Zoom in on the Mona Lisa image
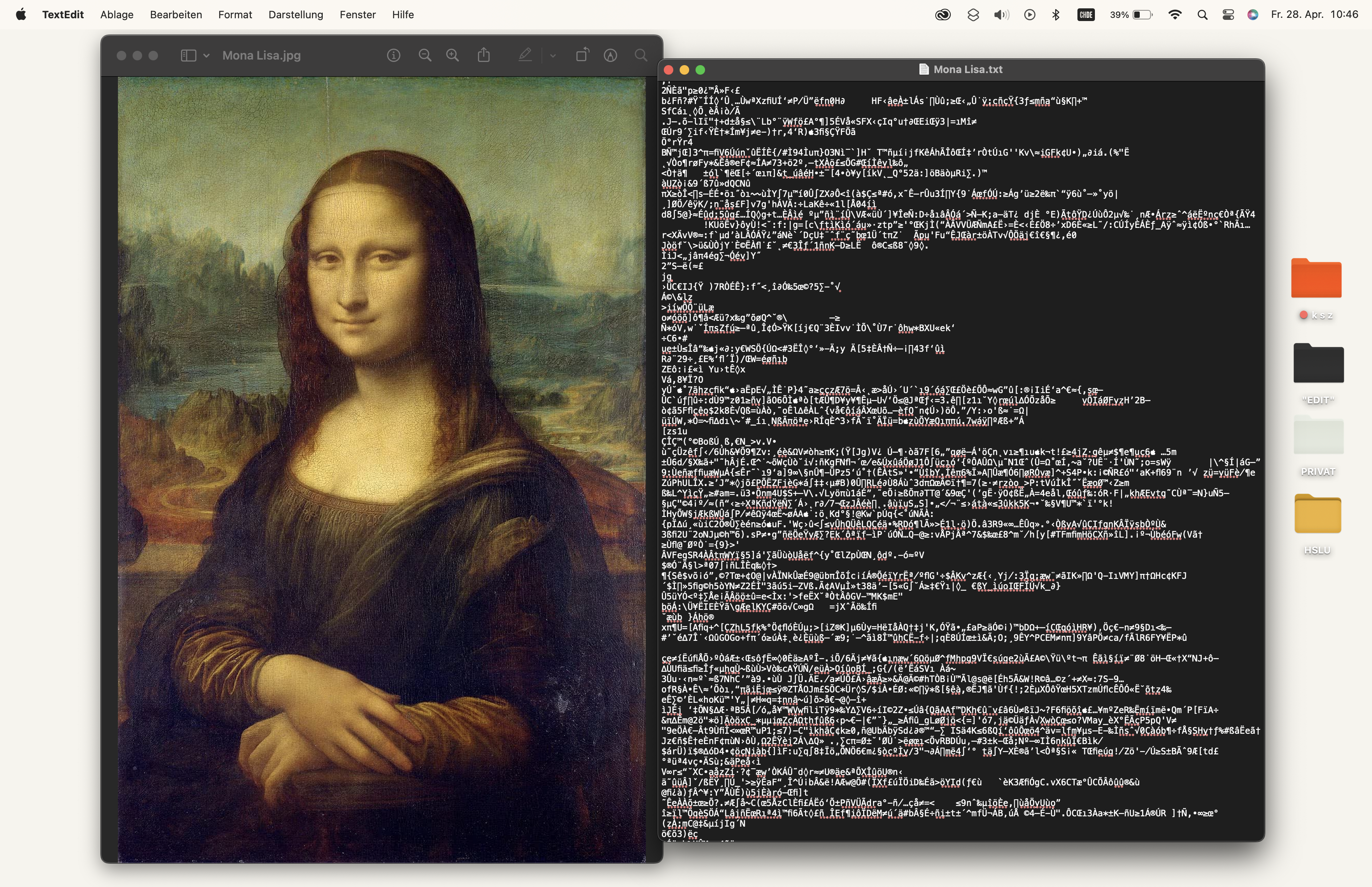The height and width of the screenshot is (887, 1372). [453, 55]
